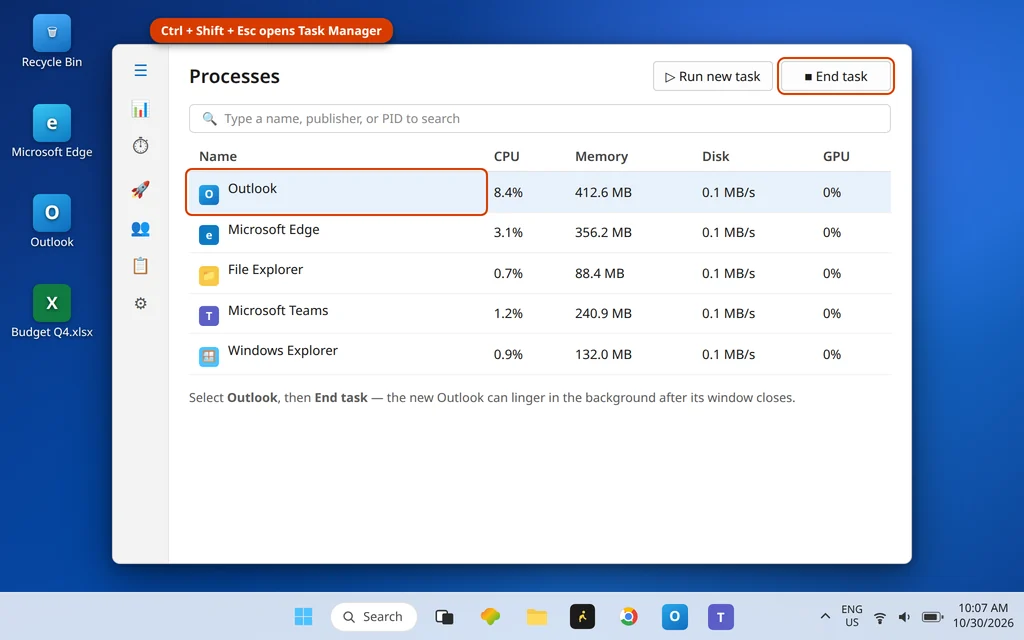Open the black running-figure app on taskbar
The width and height of the screenshot is (1024, 640).
coord(583,616)
